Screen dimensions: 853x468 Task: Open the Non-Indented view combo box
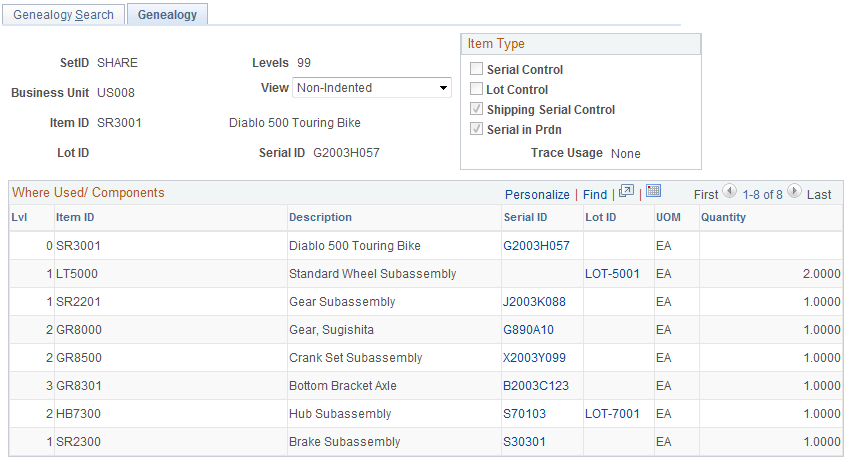coord(372,88)
